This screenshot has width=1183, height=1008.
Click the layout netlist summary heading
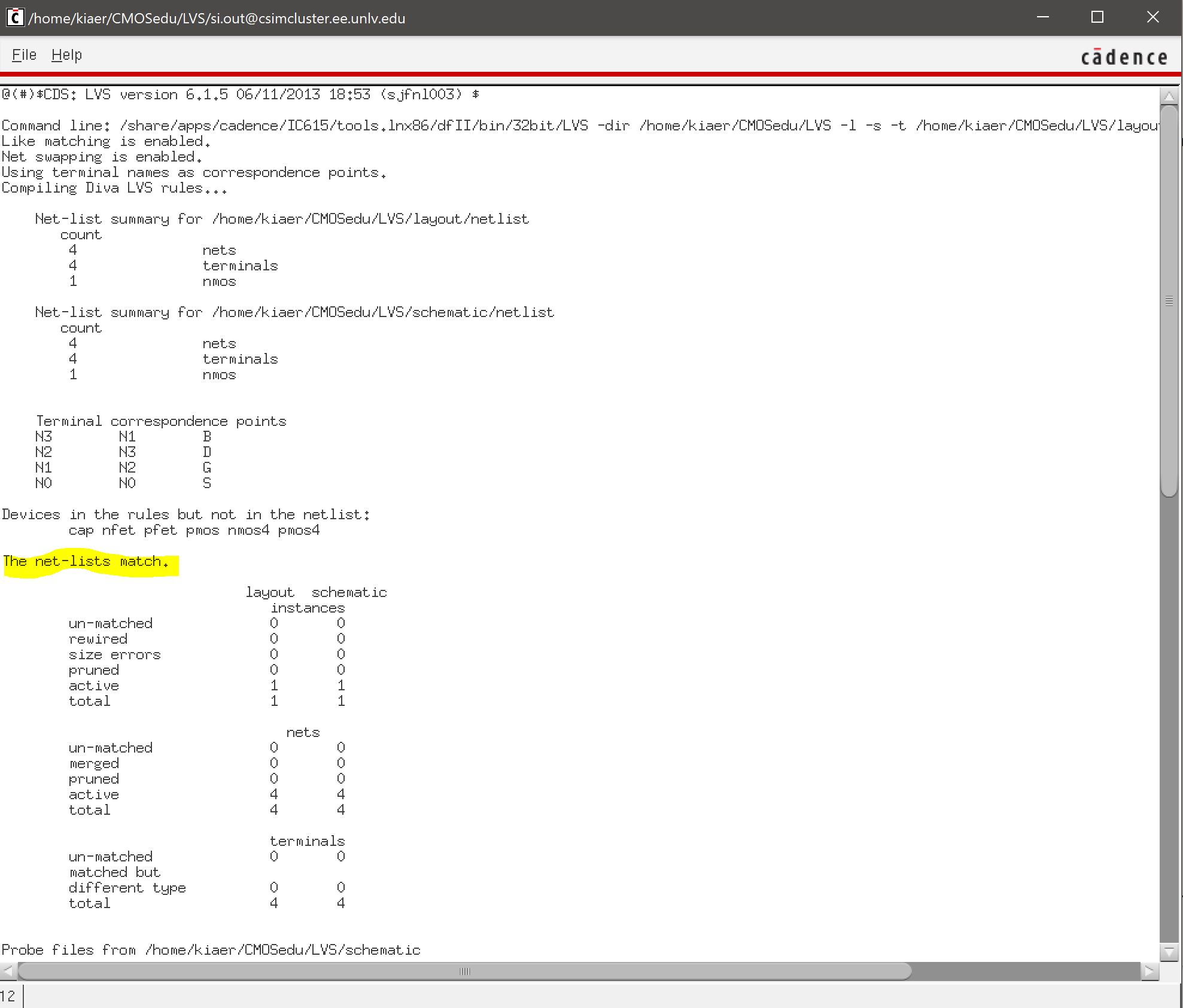(x=282, y=219)
